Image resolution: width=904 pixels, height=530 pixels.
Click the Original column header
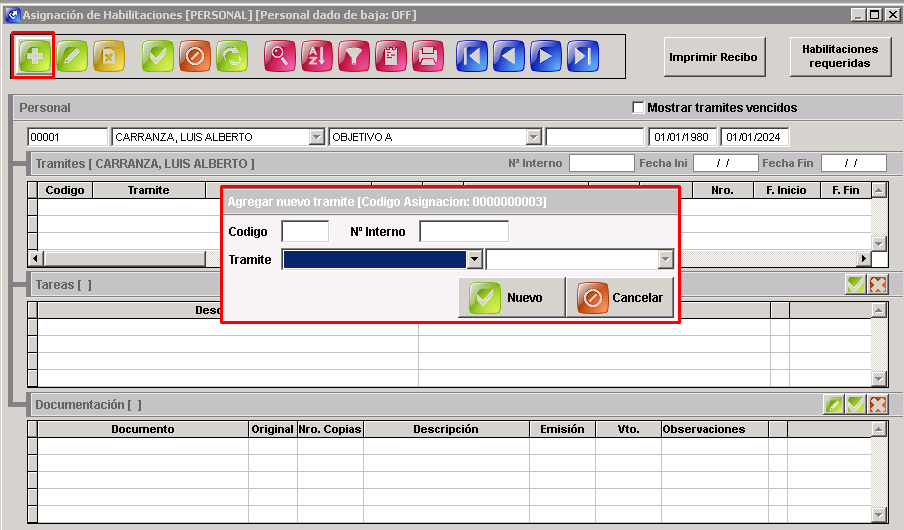(272, 429)
